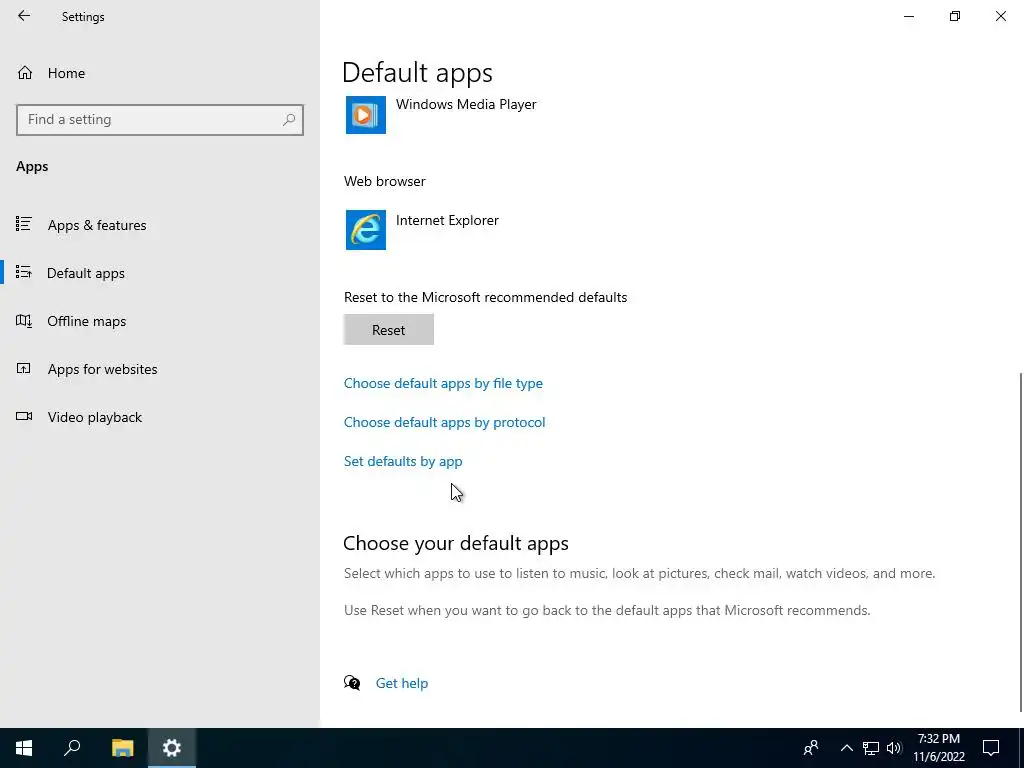Minimize the Settings window
Screen dimensions: 1024x768
click(909, 16)
